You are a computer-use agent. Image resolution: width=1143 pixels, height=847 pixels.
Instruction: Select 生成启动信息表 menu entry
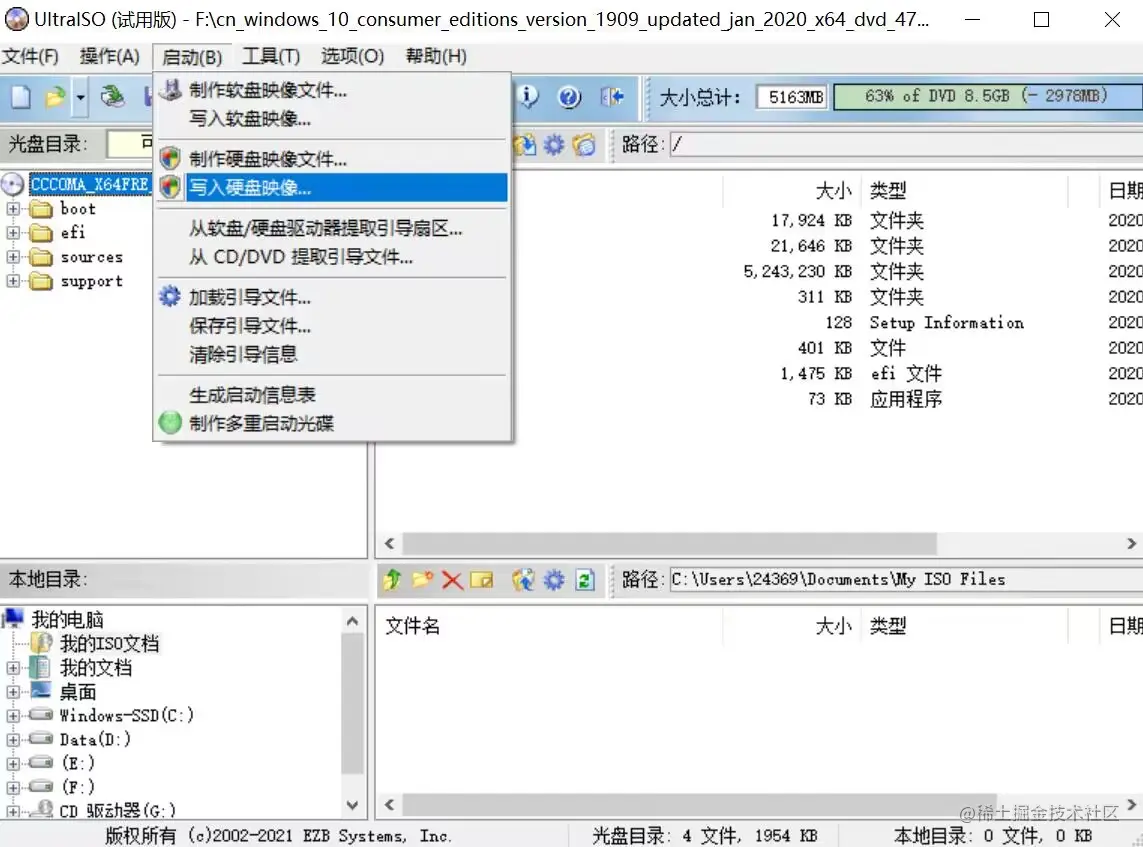332,395
